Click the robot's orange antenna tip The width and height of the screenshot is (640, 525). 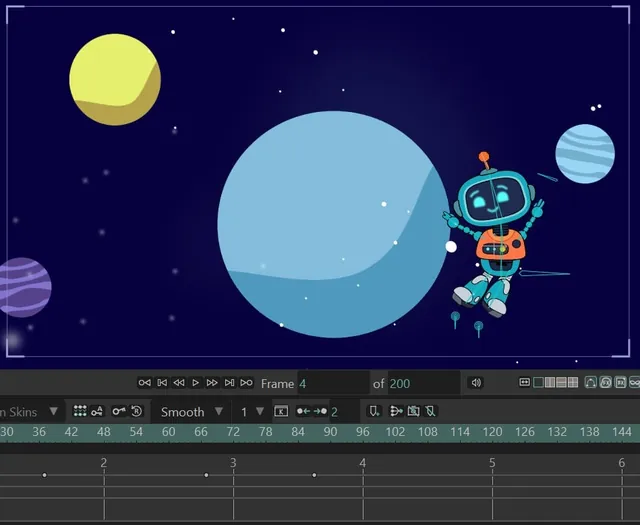point(484,157)
